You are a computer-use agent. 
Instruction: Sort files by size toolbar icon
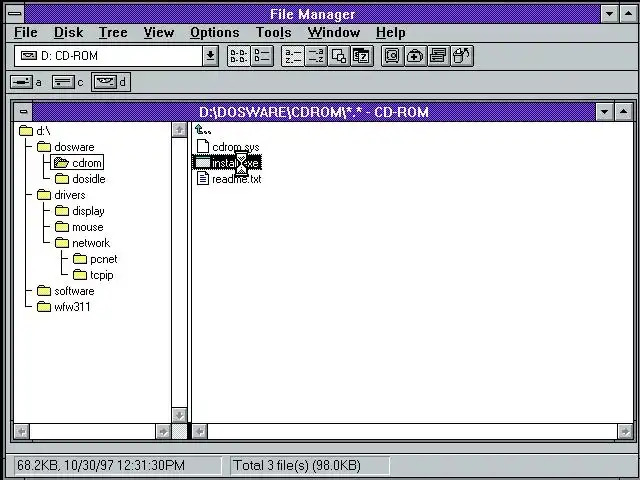338,56
